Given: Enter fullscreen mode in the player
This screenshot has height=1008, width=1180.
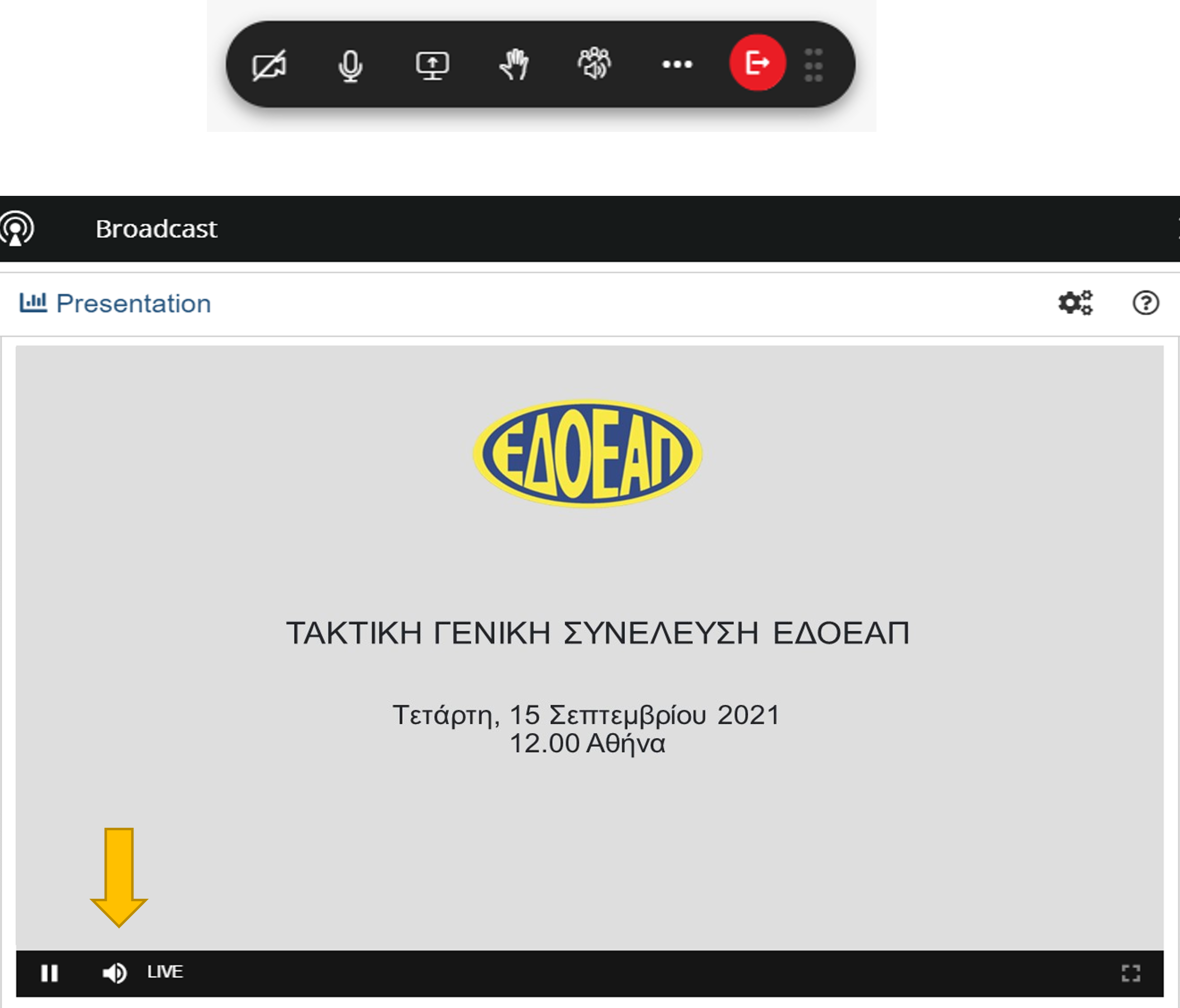Looking at the screenshot, I should pyautogui.click(x=1131, y=973).
